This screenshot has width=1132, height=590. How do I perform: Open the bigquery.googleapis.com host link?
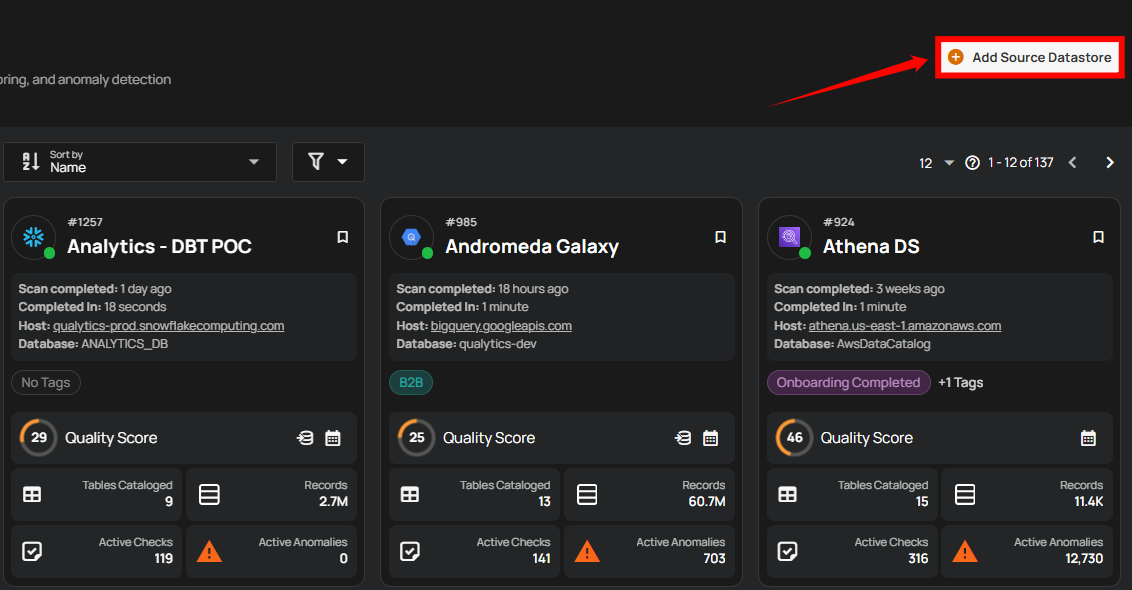click(501, 325)
